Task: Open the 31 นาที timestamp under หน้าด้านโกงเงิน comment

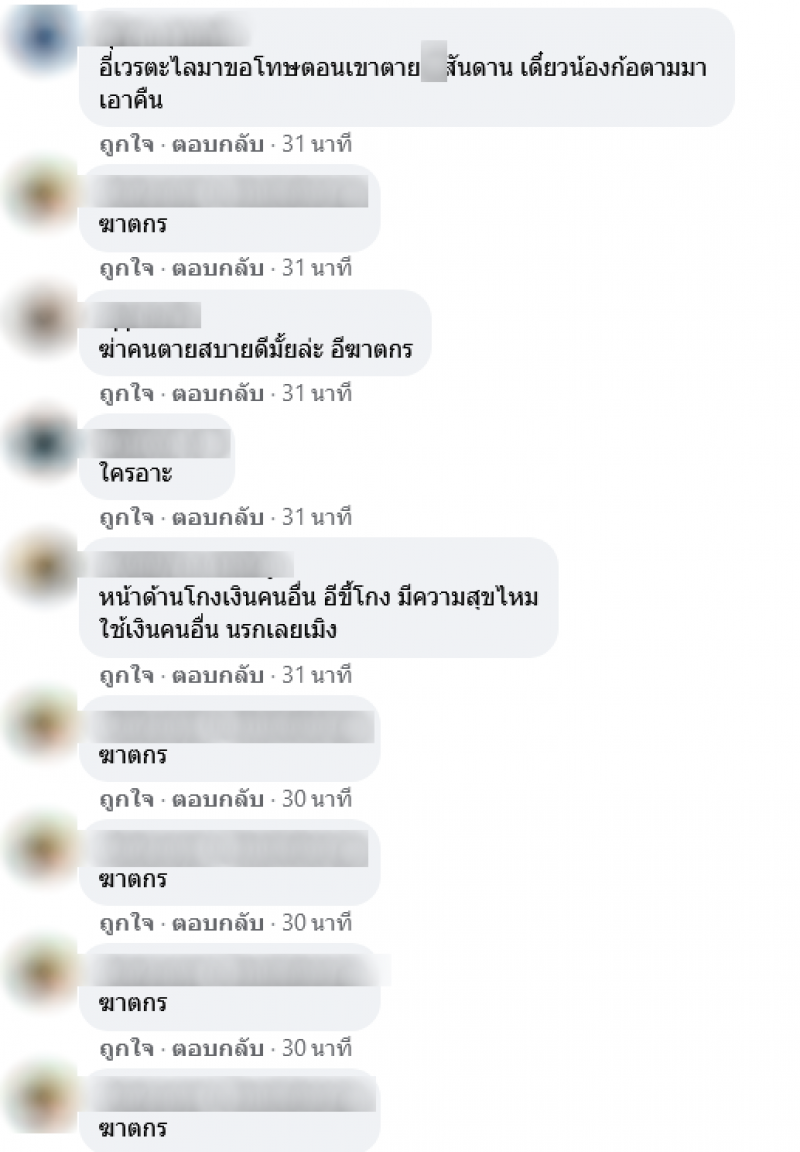Action: (317, 674)
